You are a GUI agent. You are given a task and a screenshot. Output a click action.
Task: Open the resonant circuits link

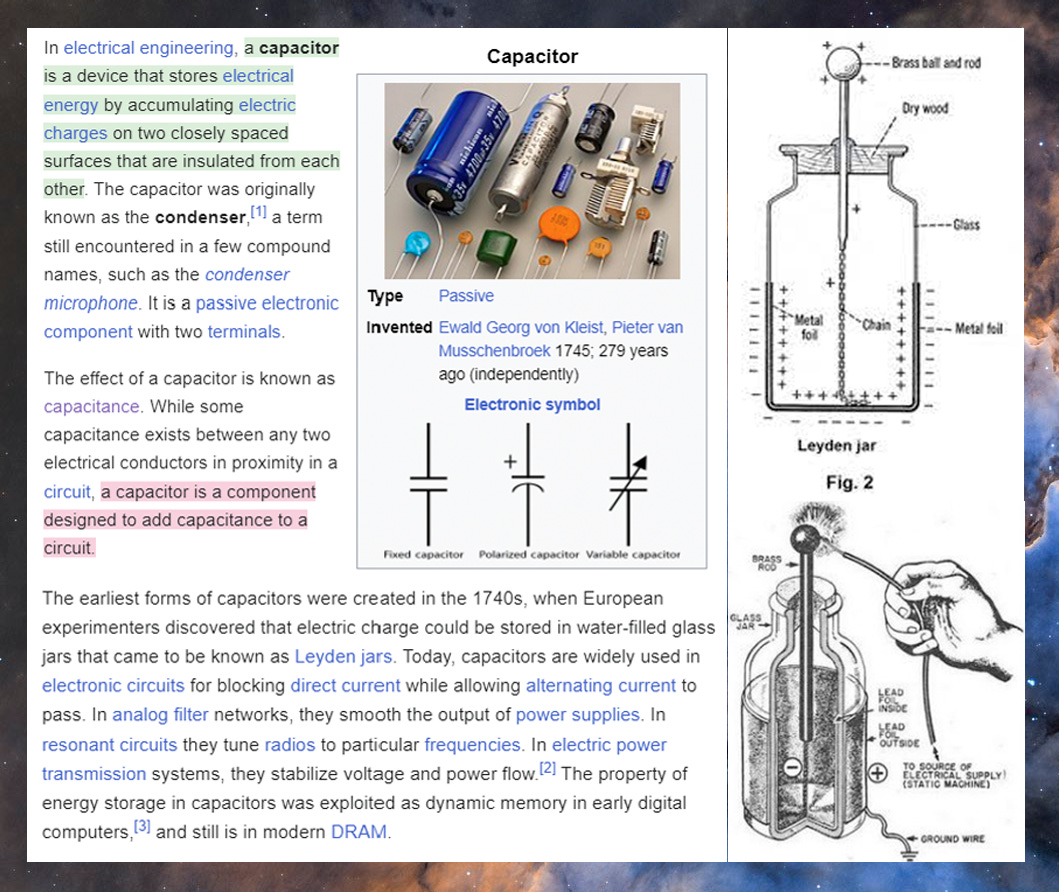tap(109, 745)
